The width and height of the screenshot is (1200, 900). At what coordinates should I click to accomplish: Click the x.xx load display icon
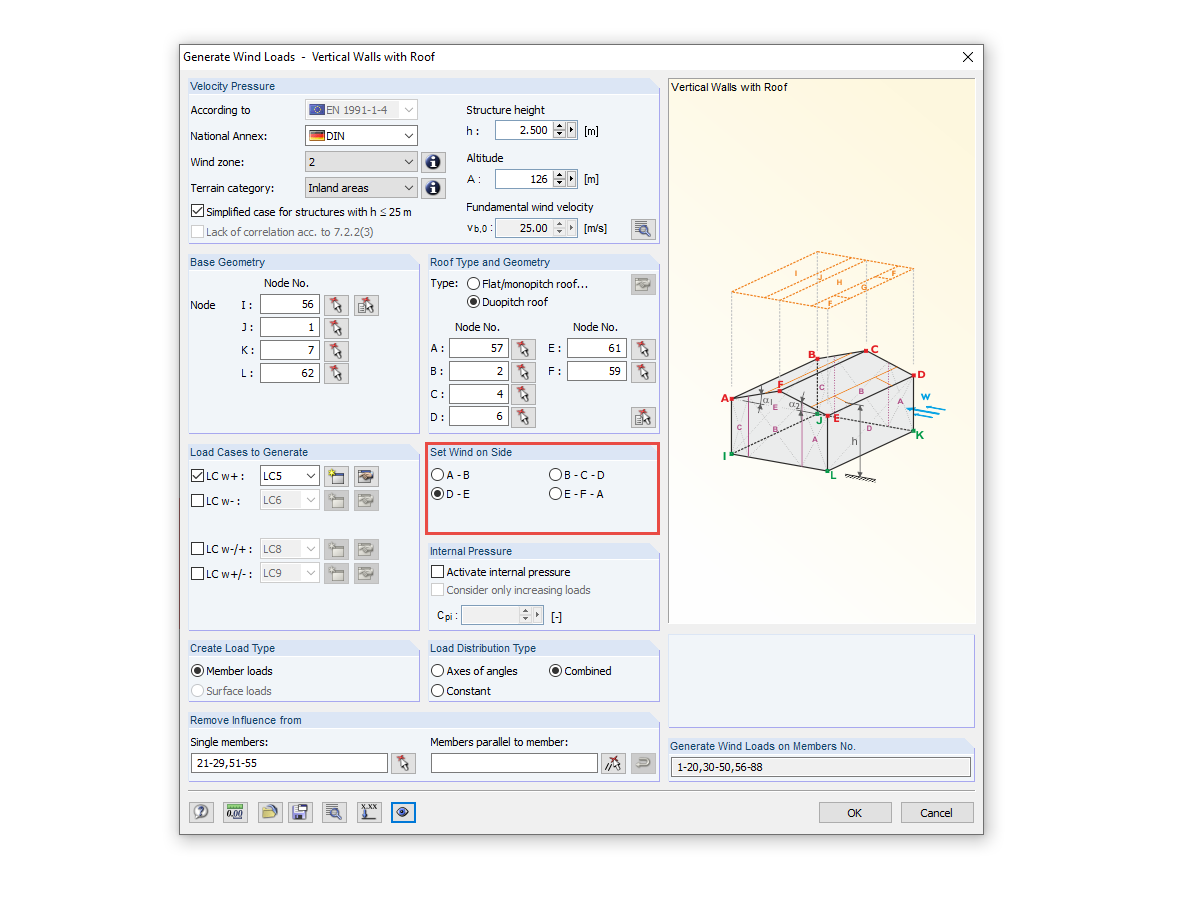[369, 812]
